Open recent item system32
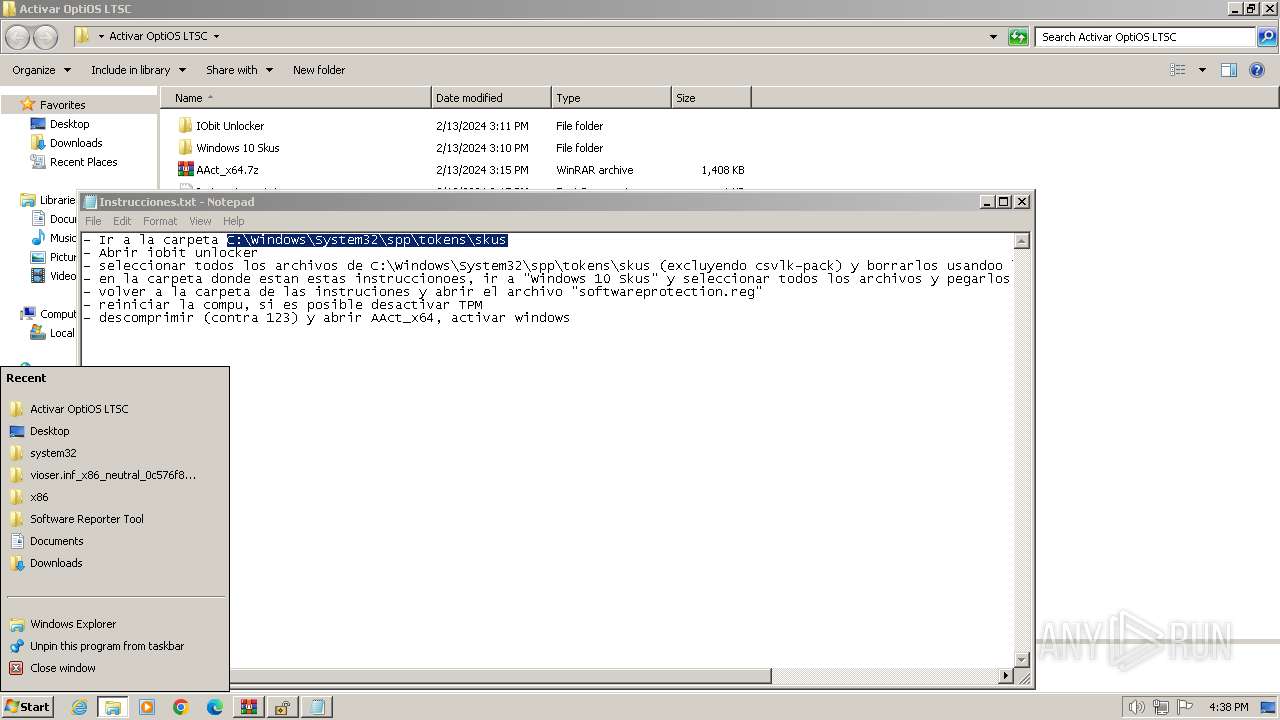 click(x=115, y=453)
